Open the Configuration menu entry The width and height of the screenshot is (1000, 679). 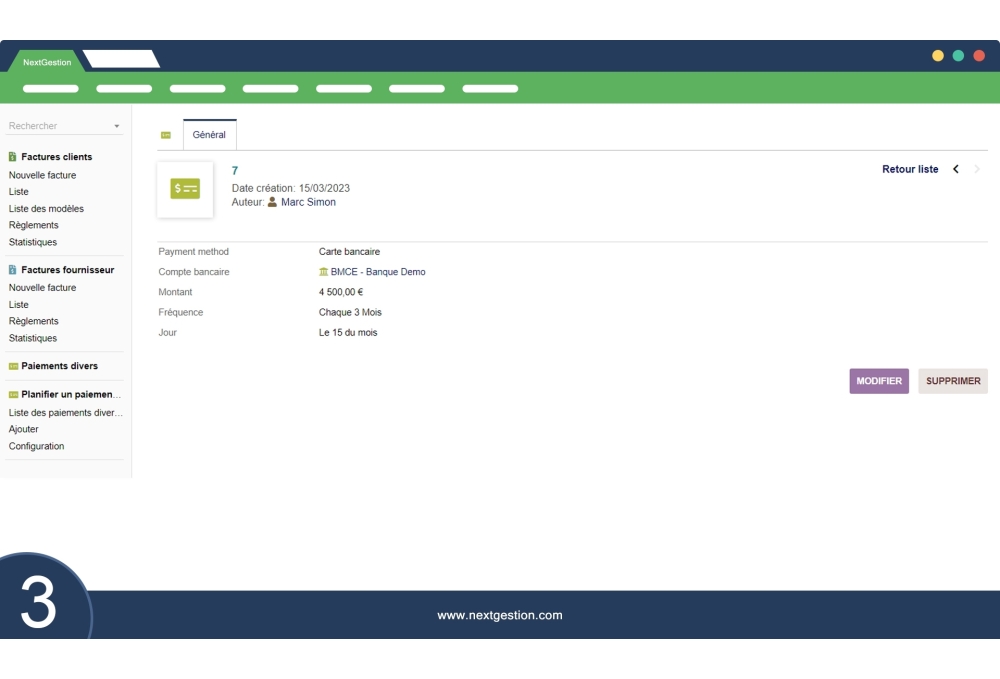click(36, 446)
